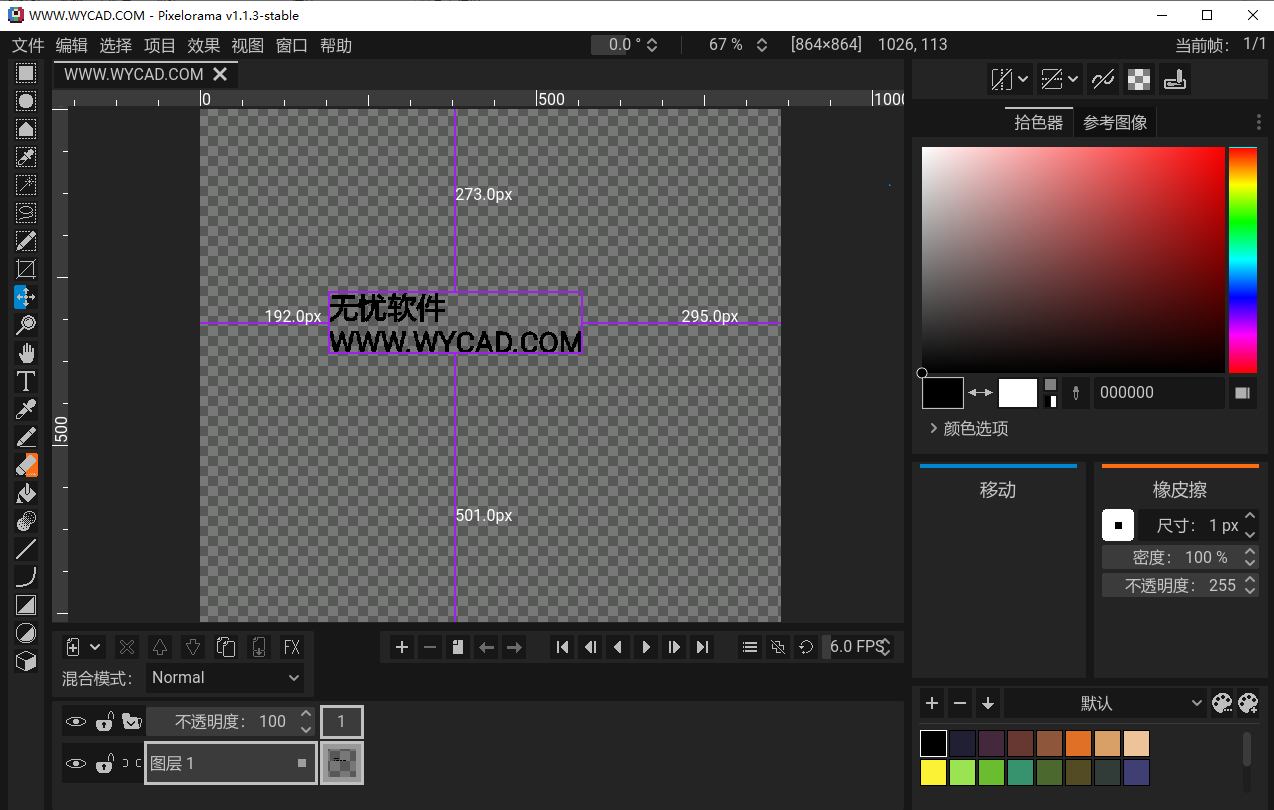Select the Pan tool
Viewport: 1274px width, 810px height.
[25, 352]
